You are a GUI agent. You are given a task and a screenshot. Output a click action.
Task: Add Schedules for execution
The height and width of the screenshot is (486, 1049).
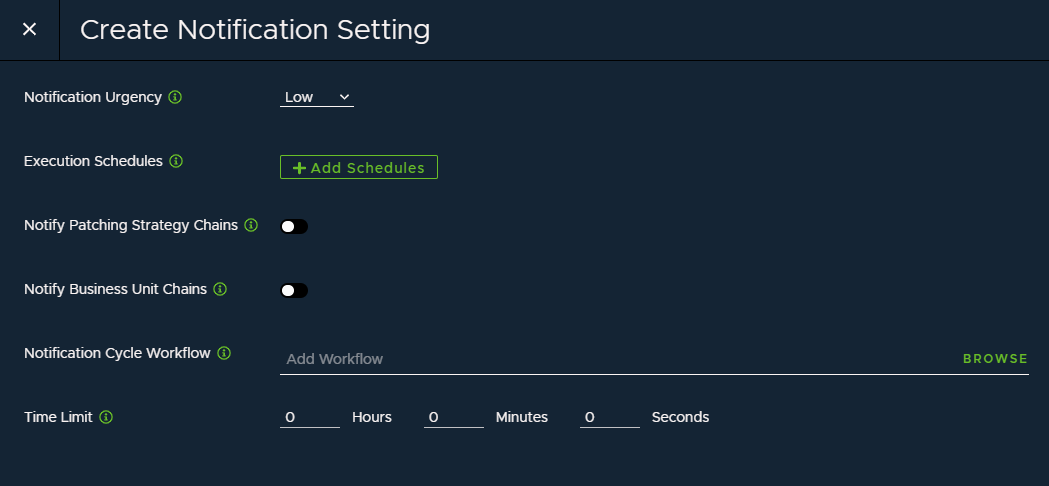[359, 167]
